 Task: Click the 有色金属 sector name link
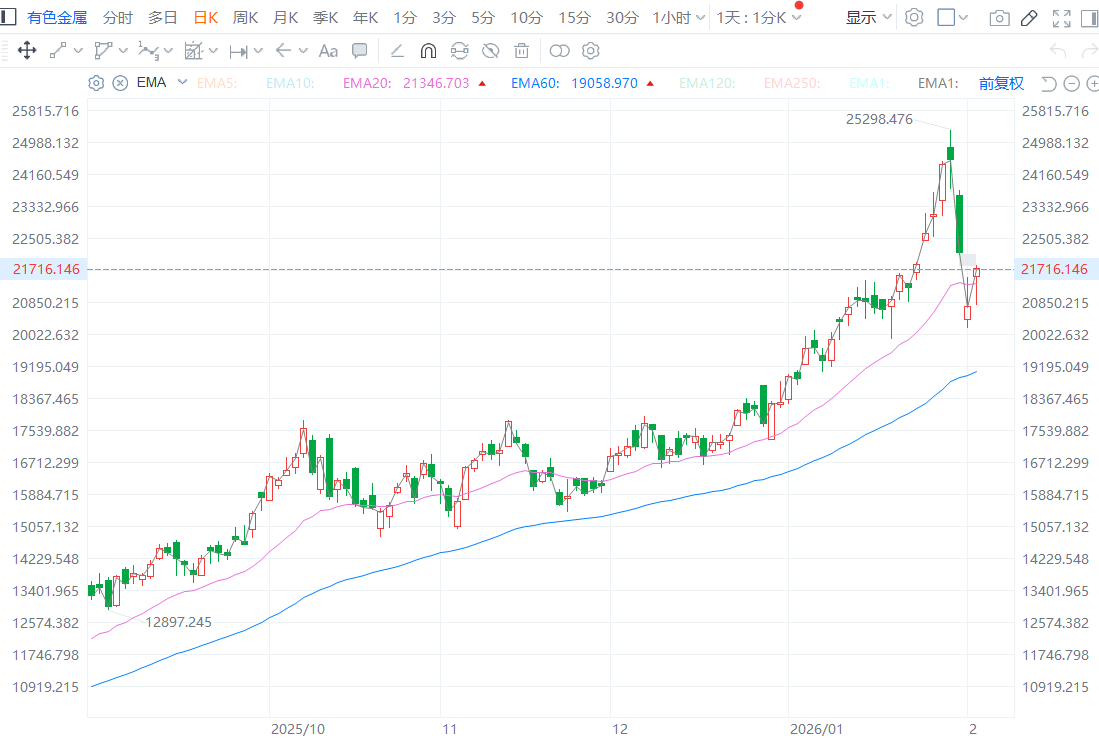tap(57, 18)
